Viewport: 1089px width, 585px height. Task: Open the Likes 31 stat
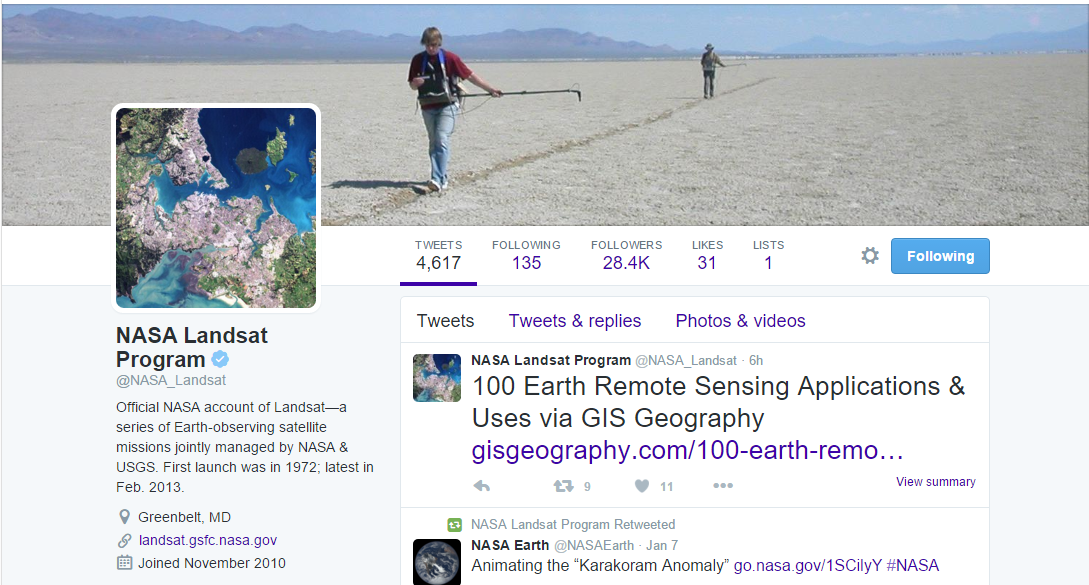pyautogui.click(x=707, y=256)
